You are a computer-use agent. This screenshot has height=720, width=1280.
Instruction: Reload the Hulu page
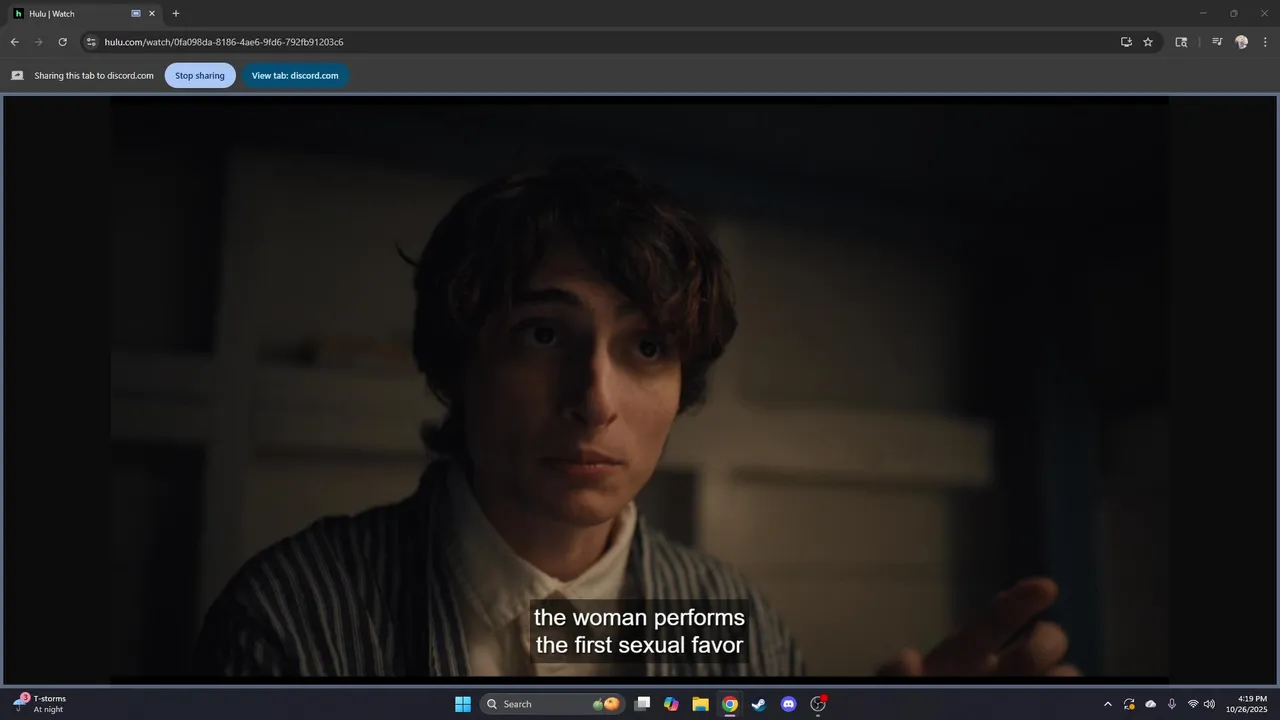coord(62,42)
